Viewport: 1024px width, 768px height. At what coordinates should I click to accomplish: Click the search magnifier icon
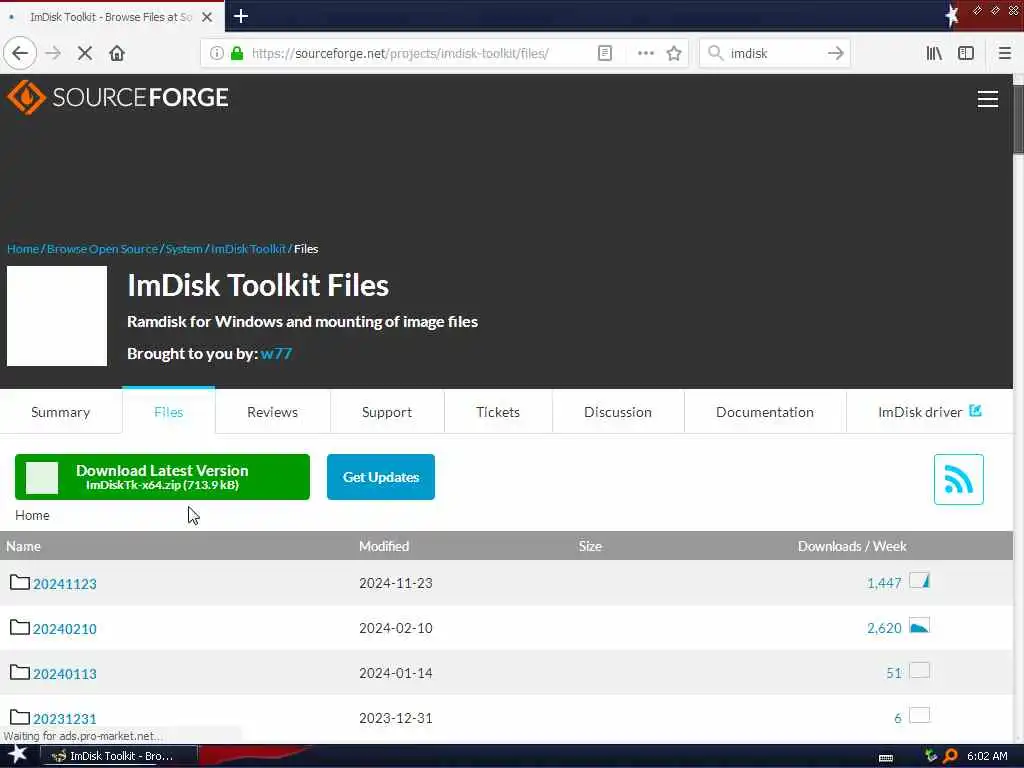tap(716, 54)
